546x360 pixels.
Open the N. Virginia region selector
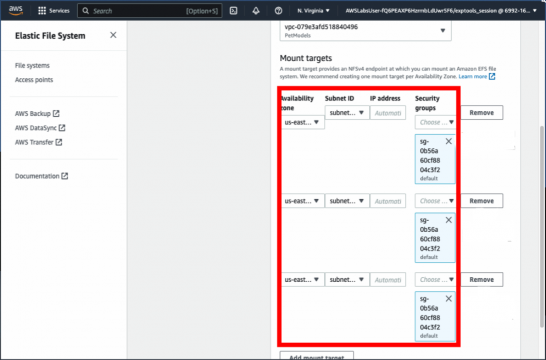click(313, 11)
